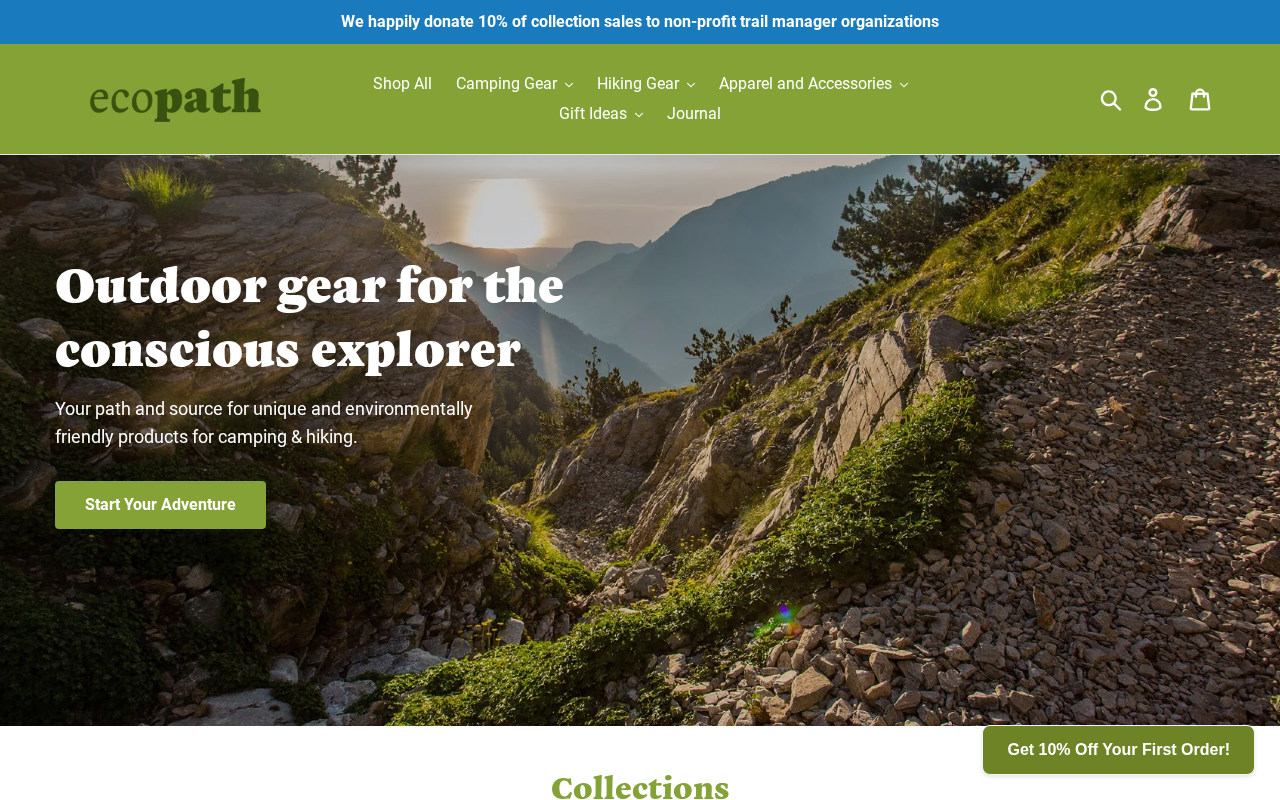The image size is (1280, 800).
Task: Open the Search magnifier icon
Action: pos(1111,99)
